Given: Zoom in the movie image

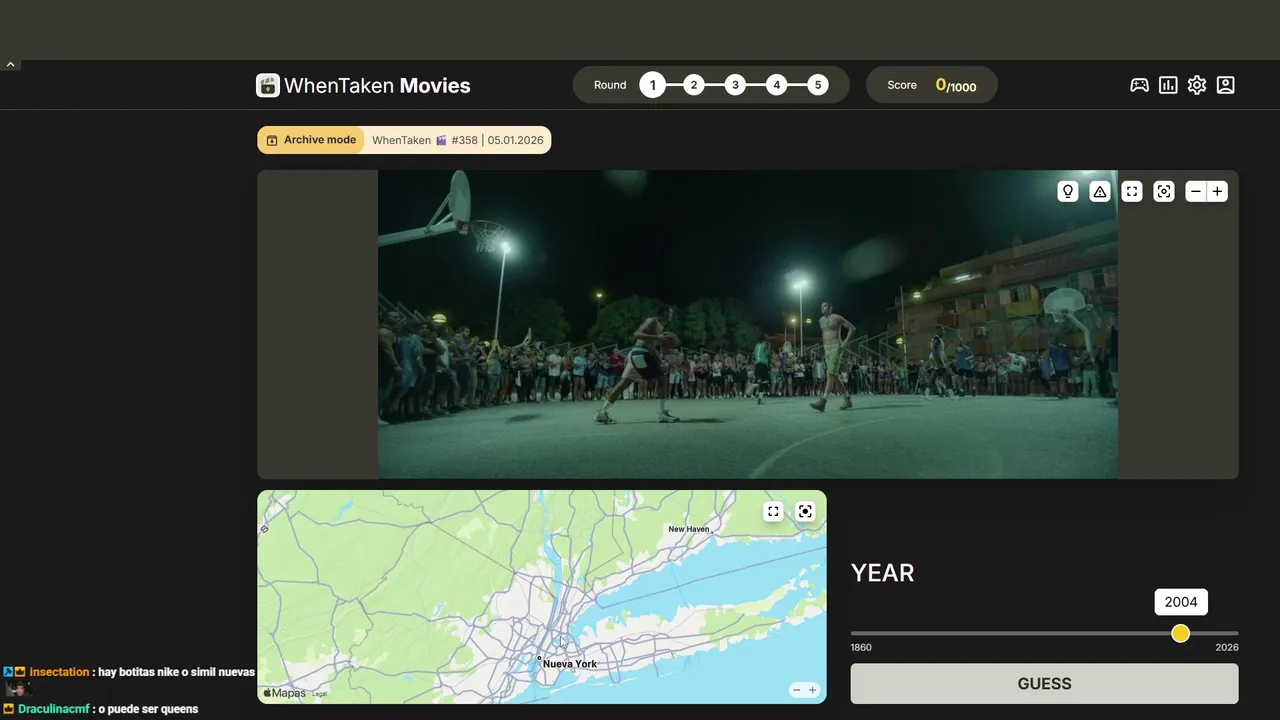Looking at the screenshot, I should [1217, 191].
